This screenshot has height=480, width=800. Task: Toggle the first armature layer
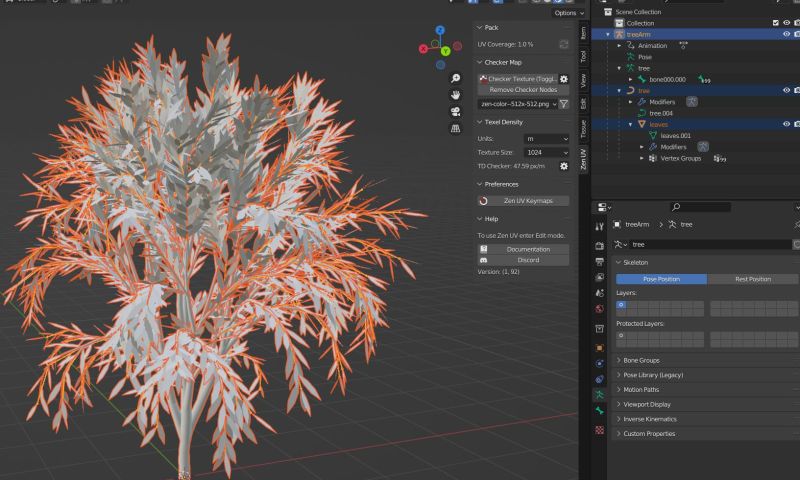621,305
